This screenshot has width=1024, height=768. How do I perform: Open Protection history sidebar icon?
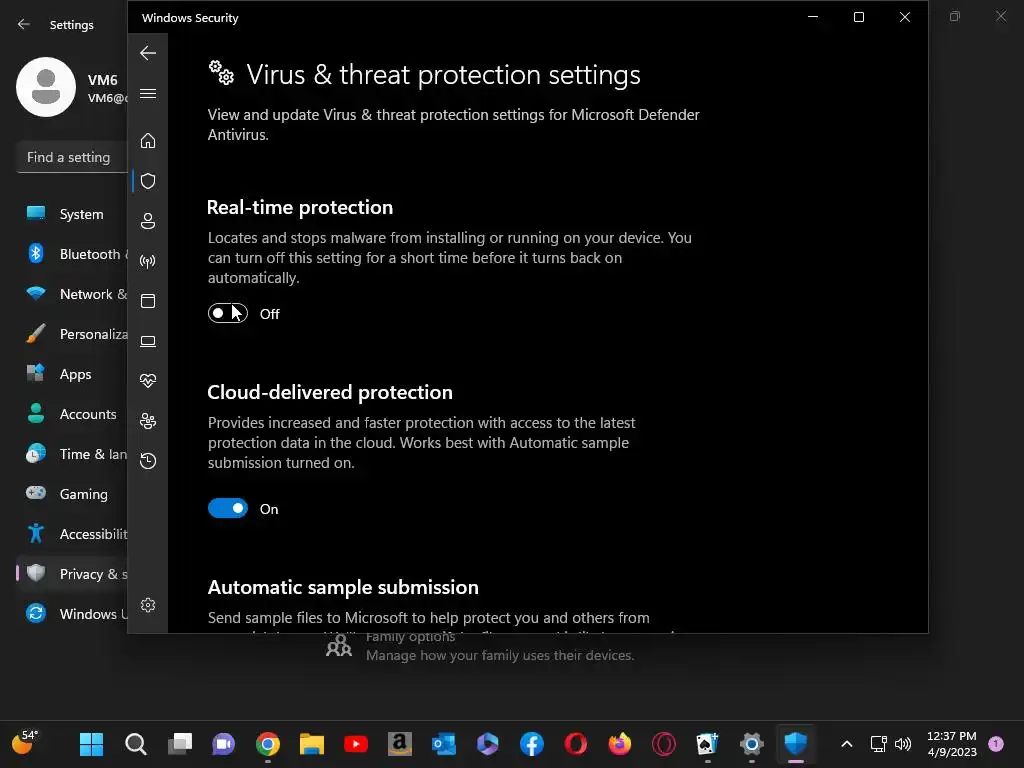coord(148,461)
